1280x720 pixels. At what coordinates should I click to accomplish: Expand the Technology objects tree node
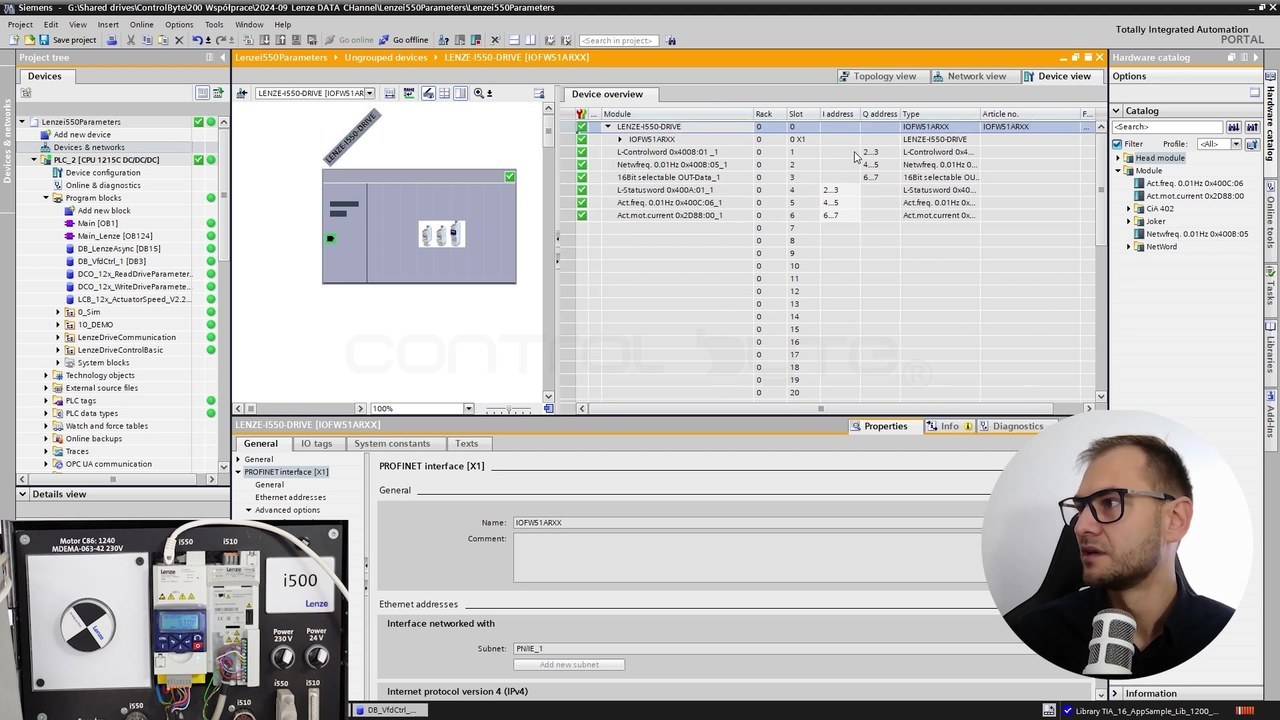pyautogui.click(x=46, y=375)
